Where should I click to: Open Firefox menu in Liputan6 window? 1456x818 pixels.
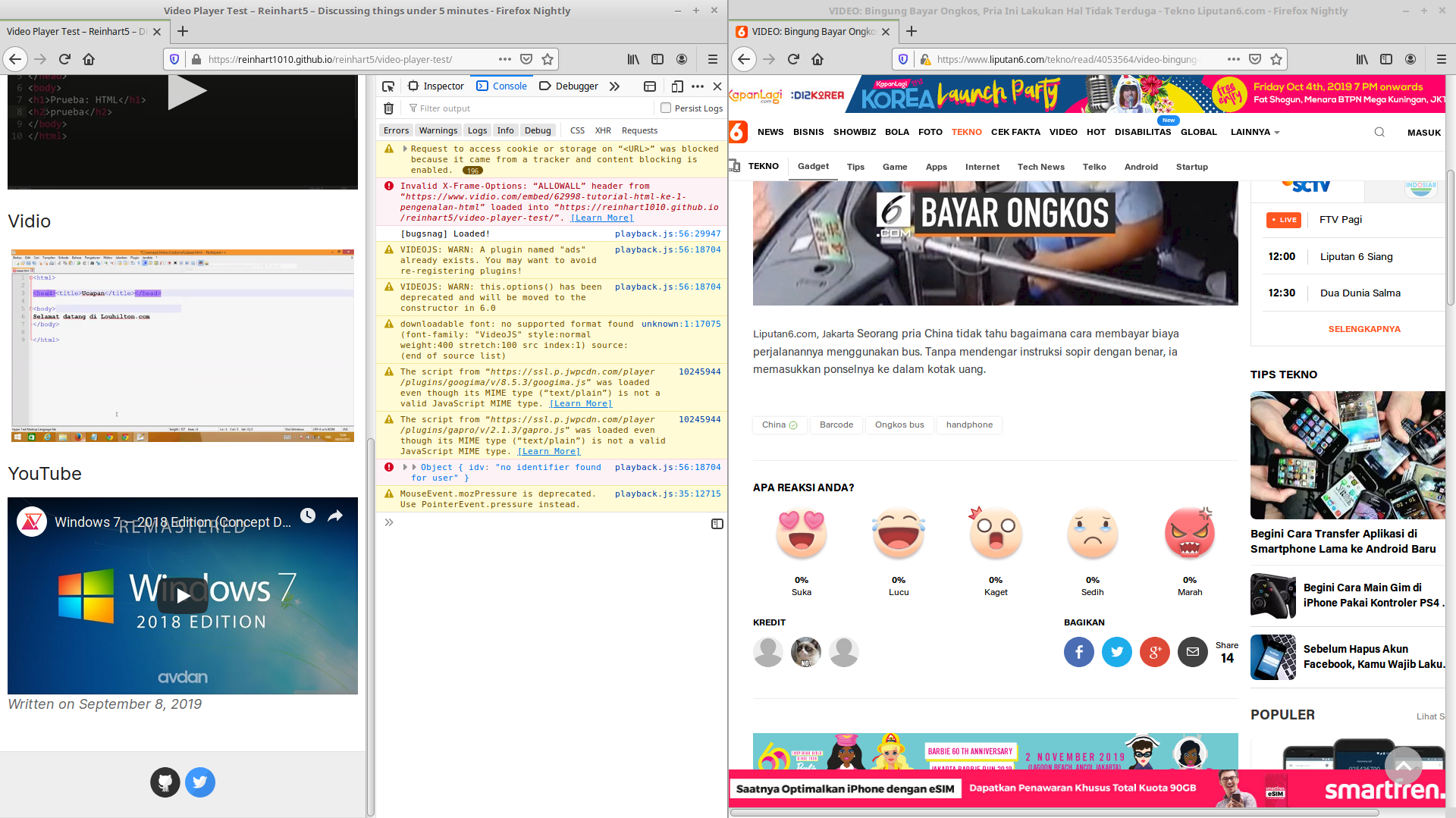(x=1442, y=59)
